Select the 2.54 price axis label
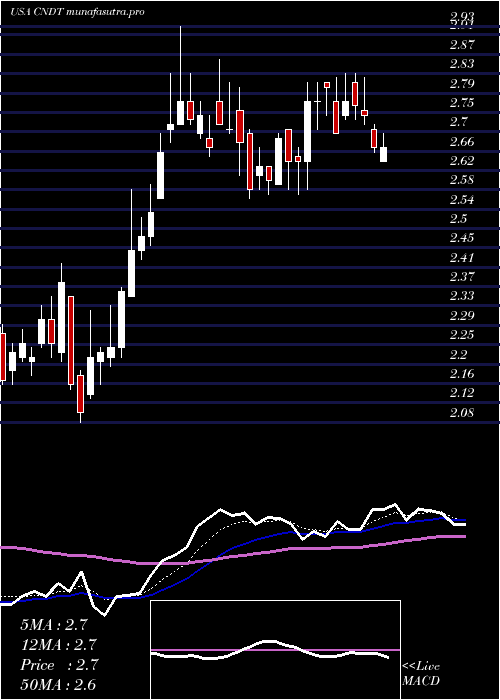The width and height of the screenshot is (500, 700). coord(462,200)
